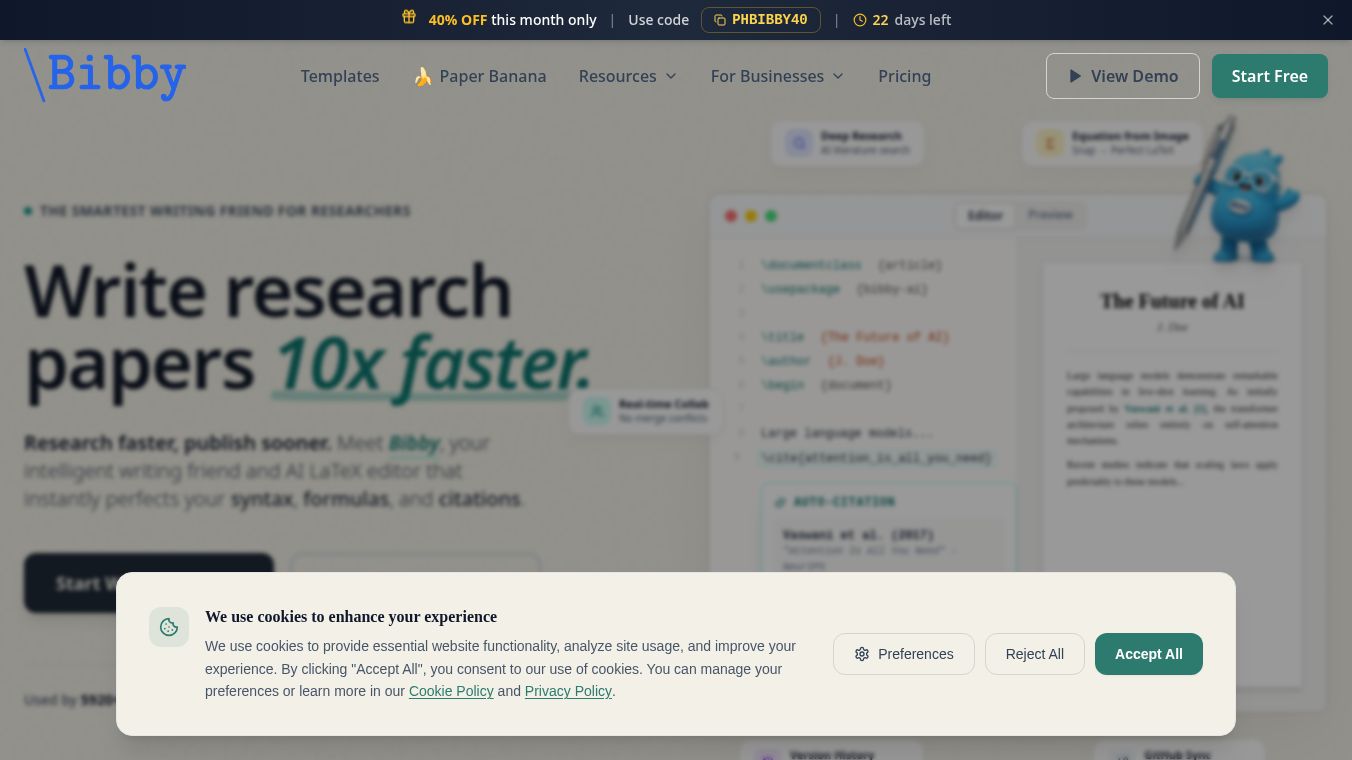Image resolution: width=1352 pixels, height=760 pixels.
Task: Expand the For Businesses dropdown menu
Action: point(778,76)
